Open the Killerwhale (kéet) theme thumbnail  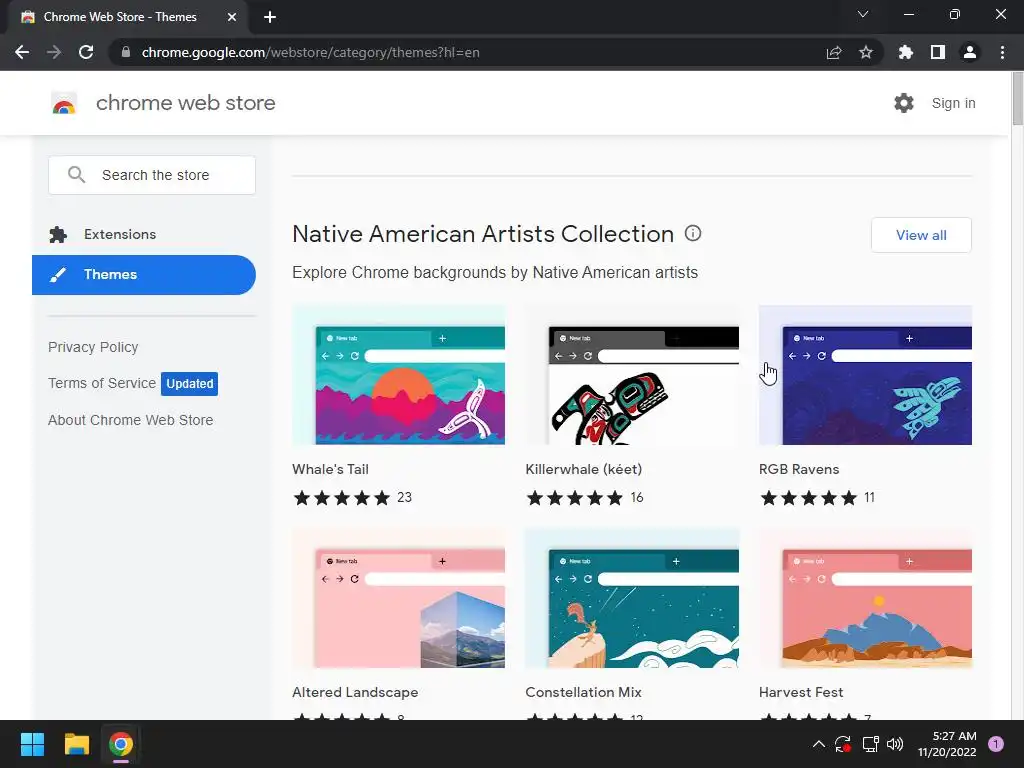click(x=632, y=375)
